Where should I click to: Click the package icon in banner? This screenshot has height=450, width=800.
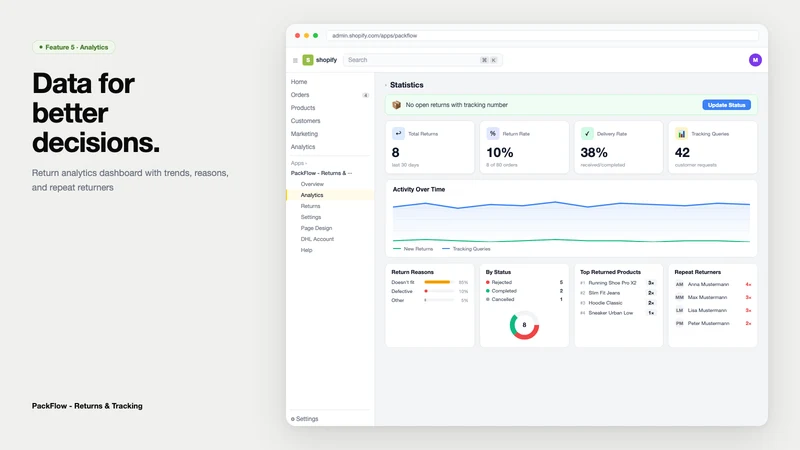(x=396, y=105)
